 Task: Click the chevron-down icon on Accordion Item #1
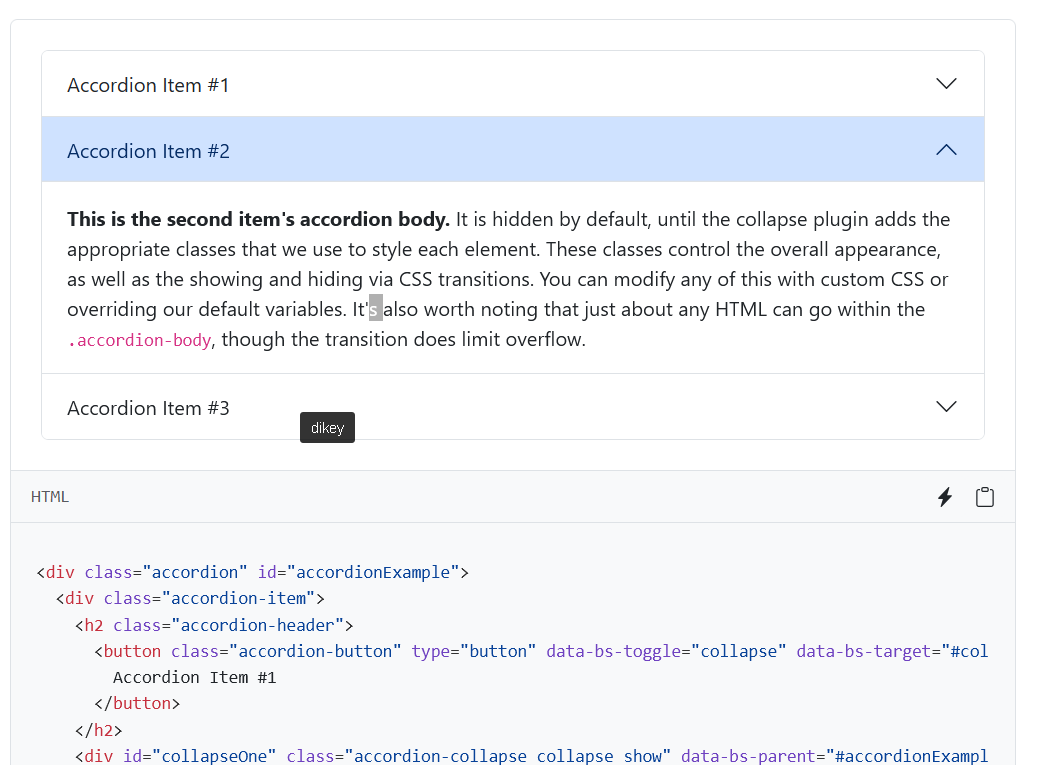pyautogui.click(x=946, y=83)
